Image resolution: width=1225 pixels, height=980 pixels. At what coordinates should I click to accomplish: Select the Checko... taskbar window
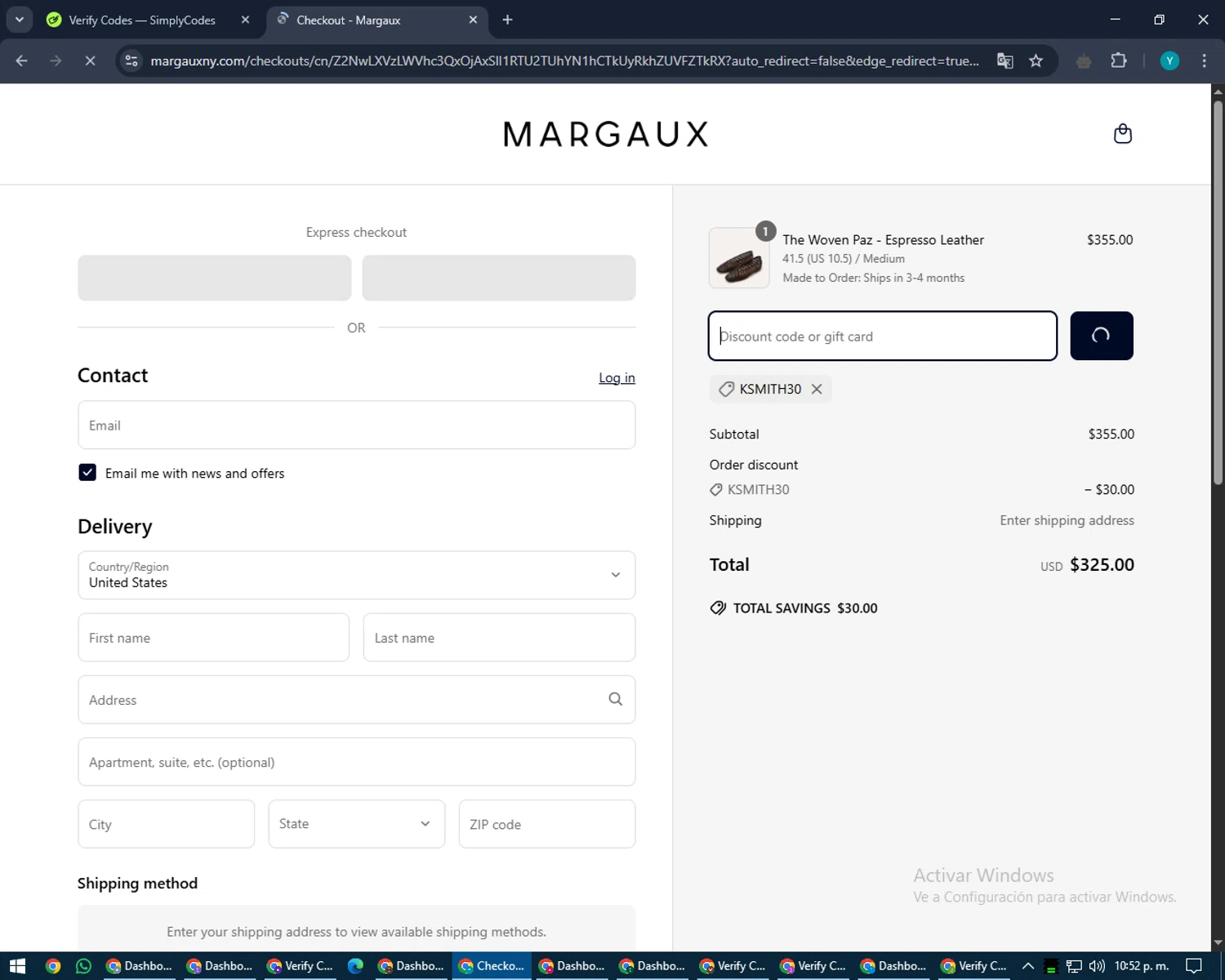492,966
